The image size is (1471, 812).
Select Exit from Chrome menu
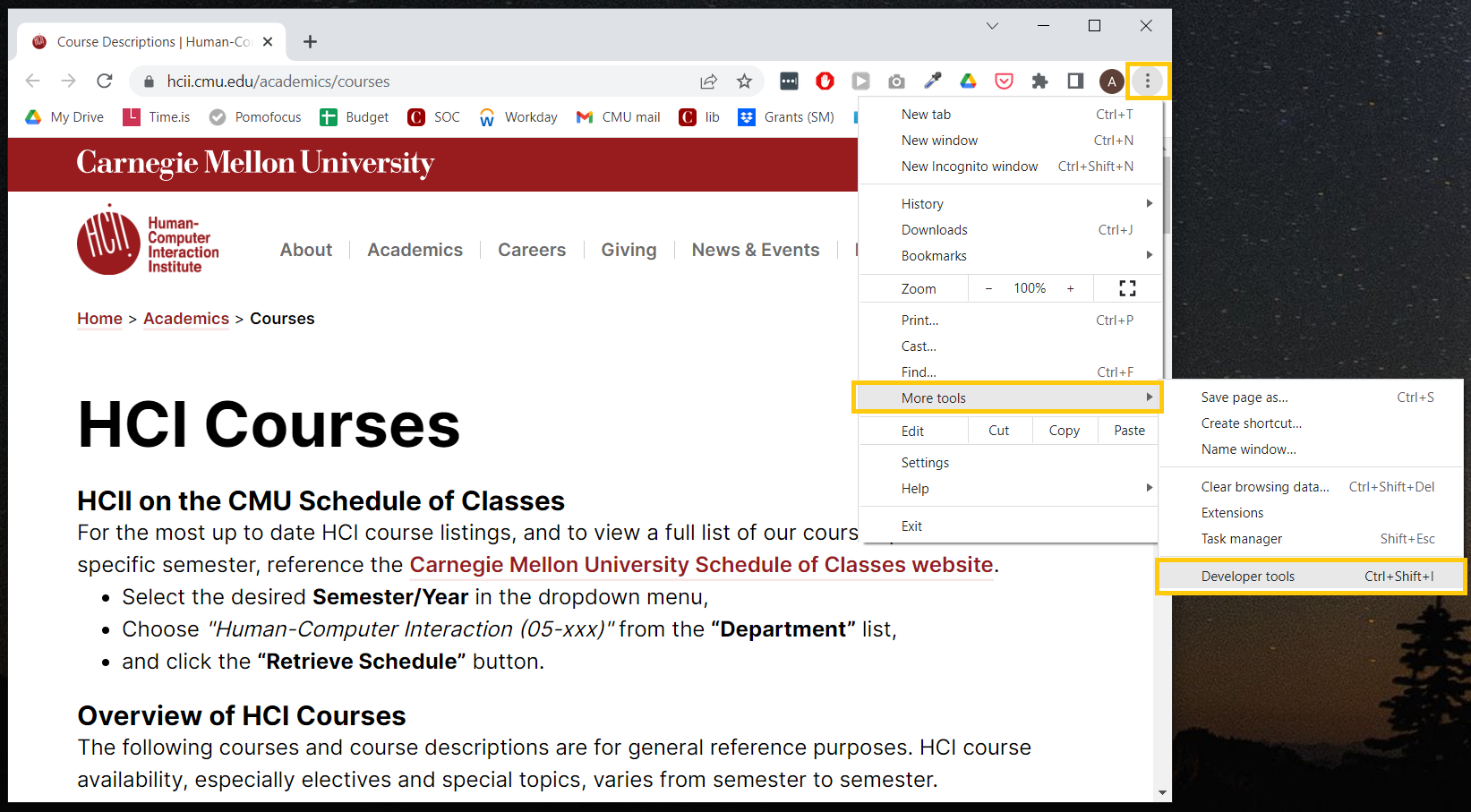1010,526
